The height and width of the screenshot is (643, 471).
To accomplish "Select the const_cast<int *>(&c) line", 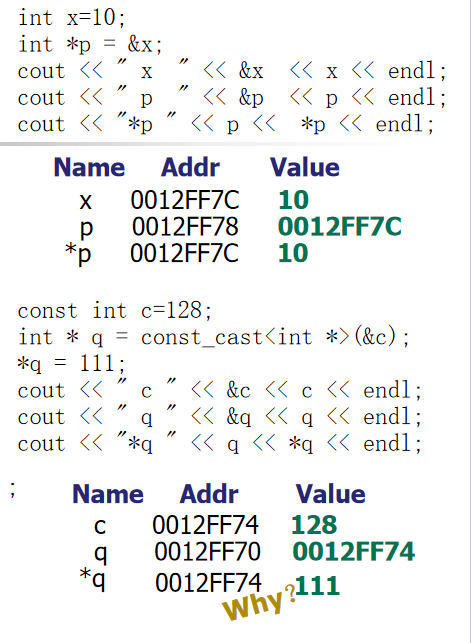I will pyautogui.click(x=214, y=337).
